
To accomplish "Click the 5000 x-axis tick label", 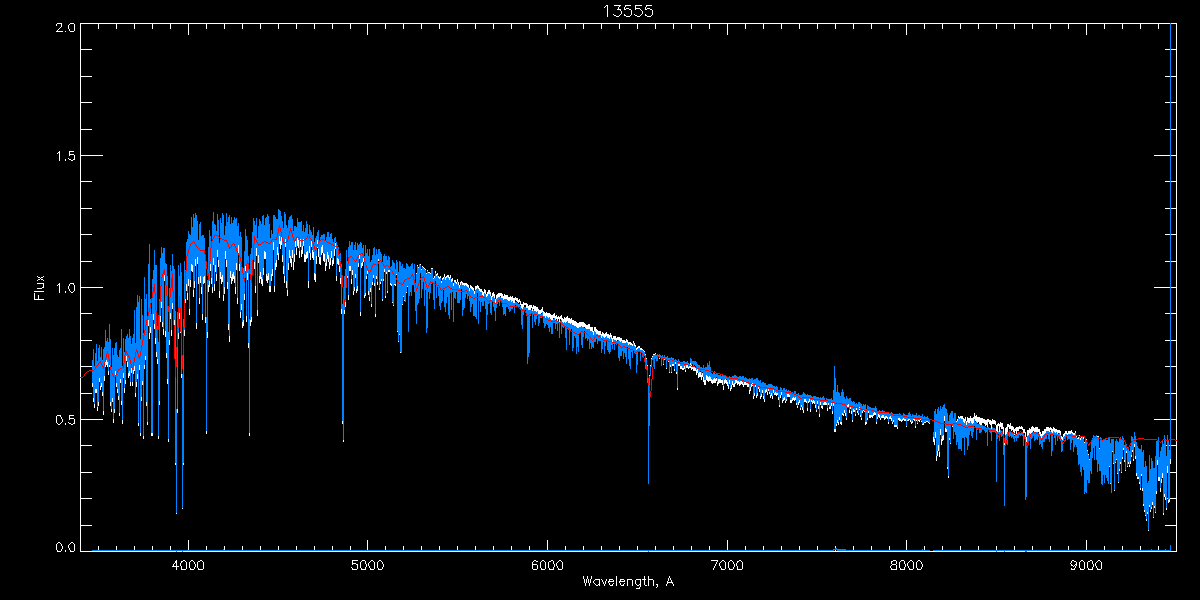I will 367,563.
